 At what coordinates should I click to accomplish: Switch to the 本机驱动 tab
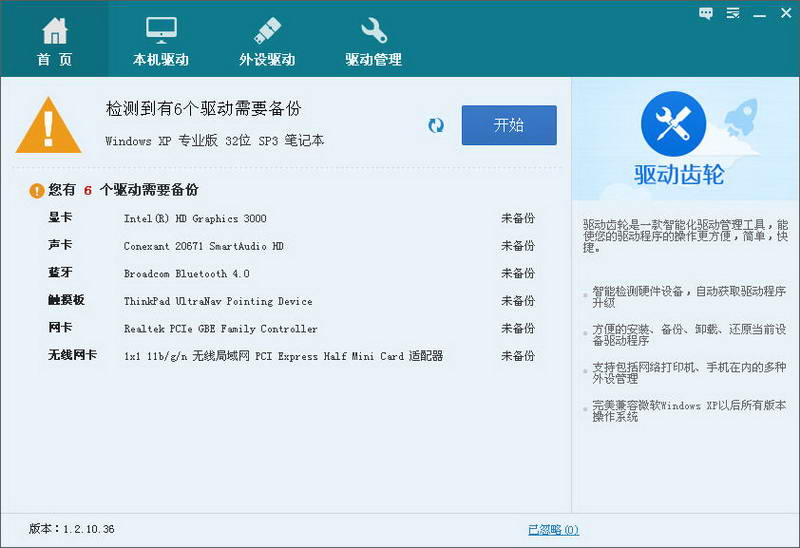161,39
